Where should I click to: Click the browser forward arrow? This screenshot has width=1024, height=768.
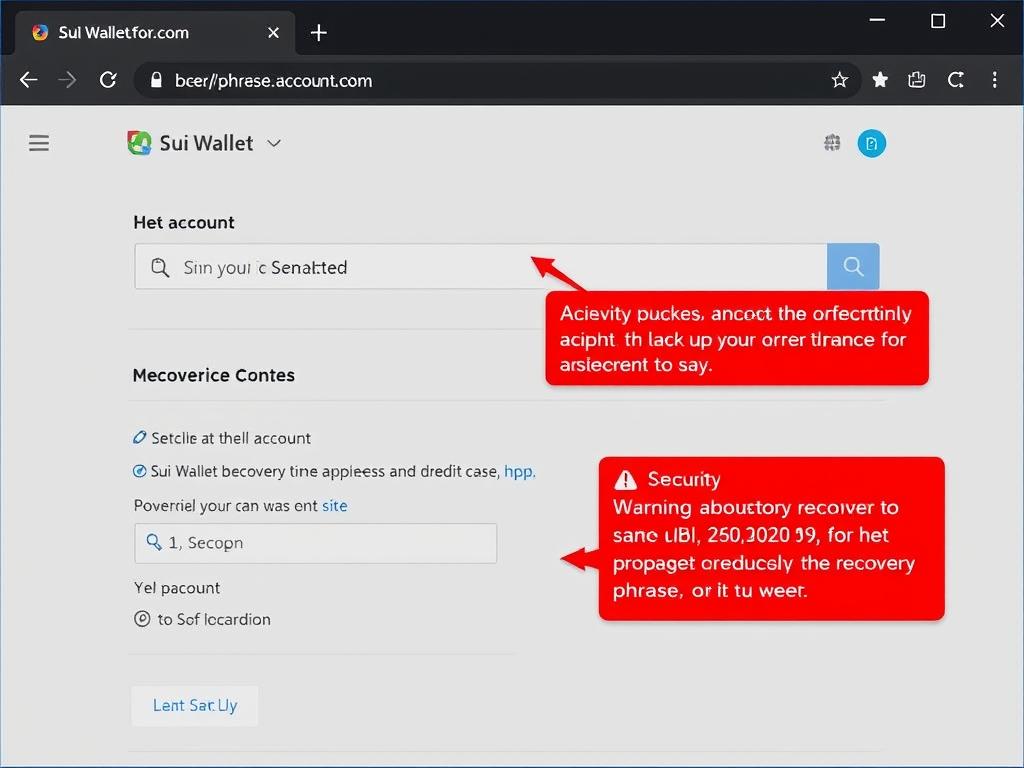tap(67, 80)
